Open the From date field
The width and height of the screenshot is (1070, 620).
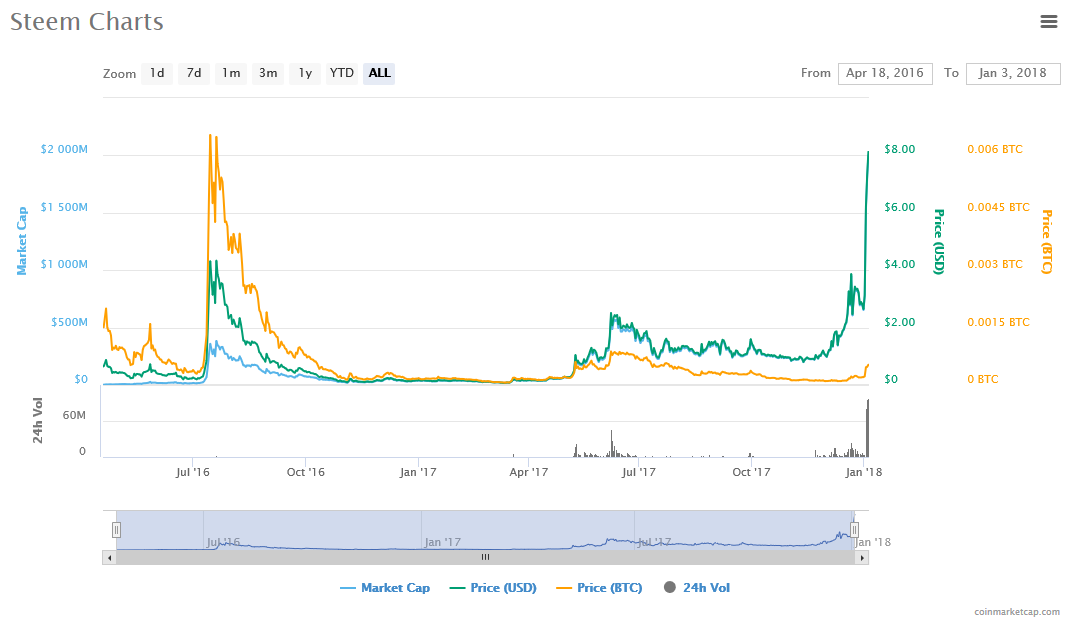tap(884, 73)
